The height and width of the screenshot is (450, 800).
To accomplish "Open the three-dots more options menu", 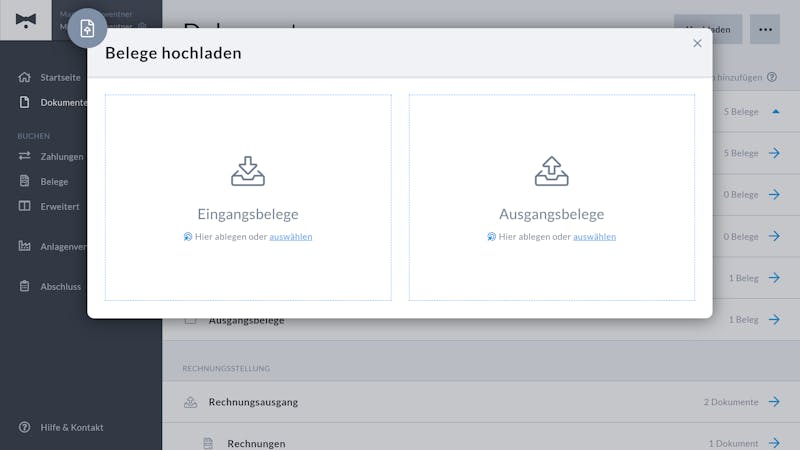I will point(765,29).
